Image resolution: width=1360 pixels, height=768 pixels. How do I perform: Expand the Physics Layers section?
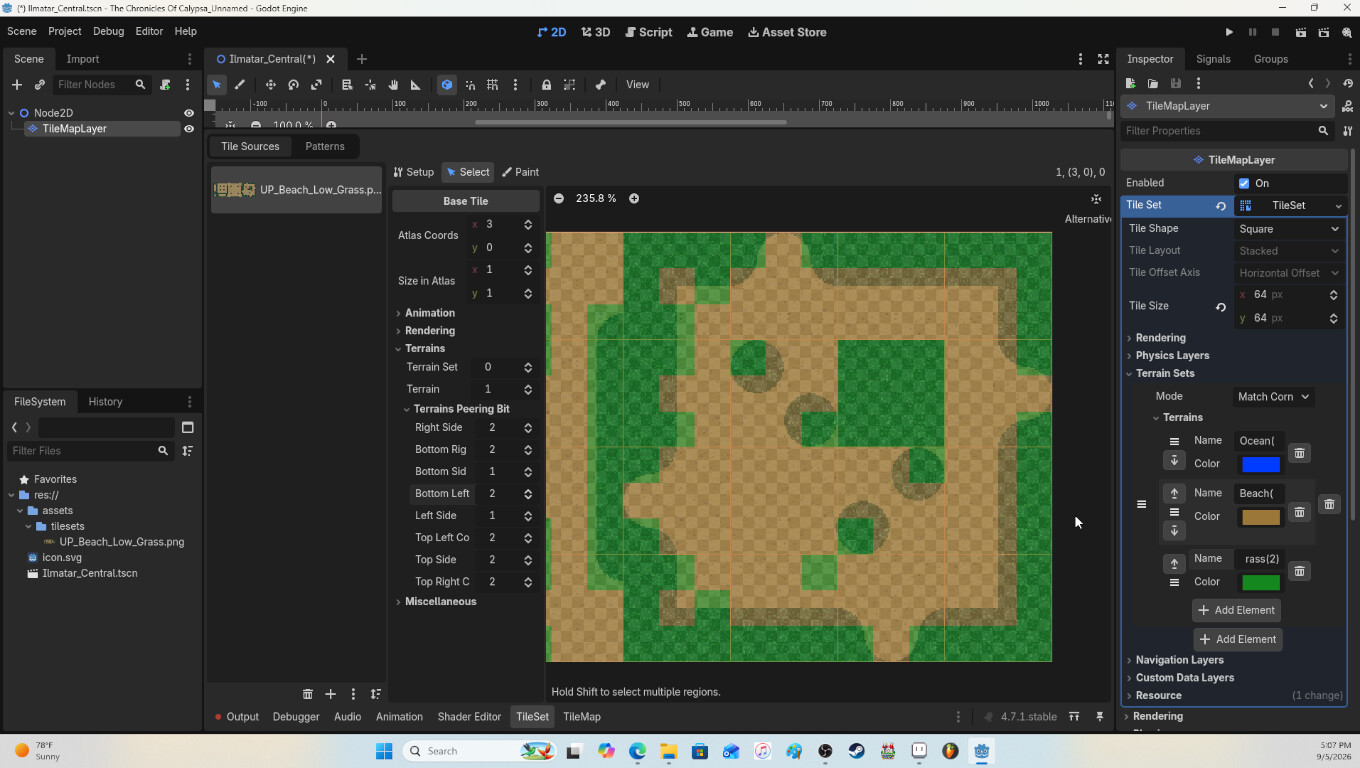(1172, 355)
